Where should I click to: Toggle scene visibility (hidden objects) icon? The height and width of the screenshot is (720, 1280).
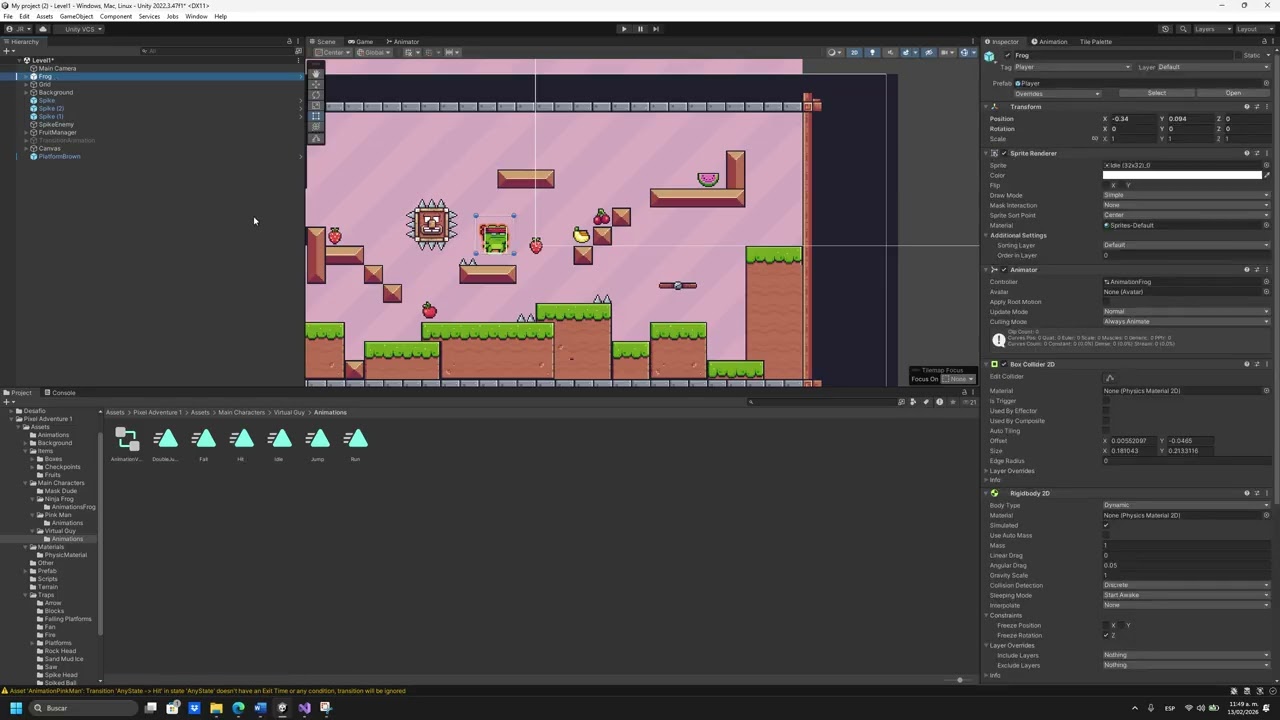point(928,52)
